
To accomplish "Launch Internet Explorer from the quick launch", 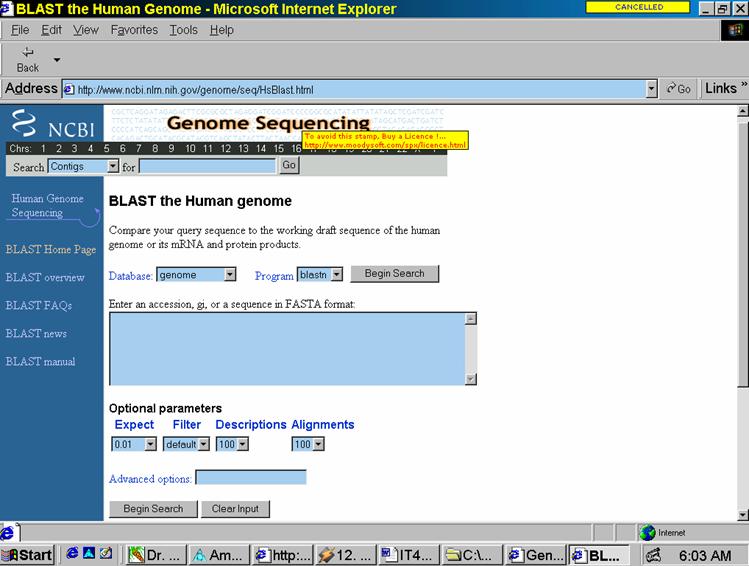I will pyautogui.click(x=72, y=554).
